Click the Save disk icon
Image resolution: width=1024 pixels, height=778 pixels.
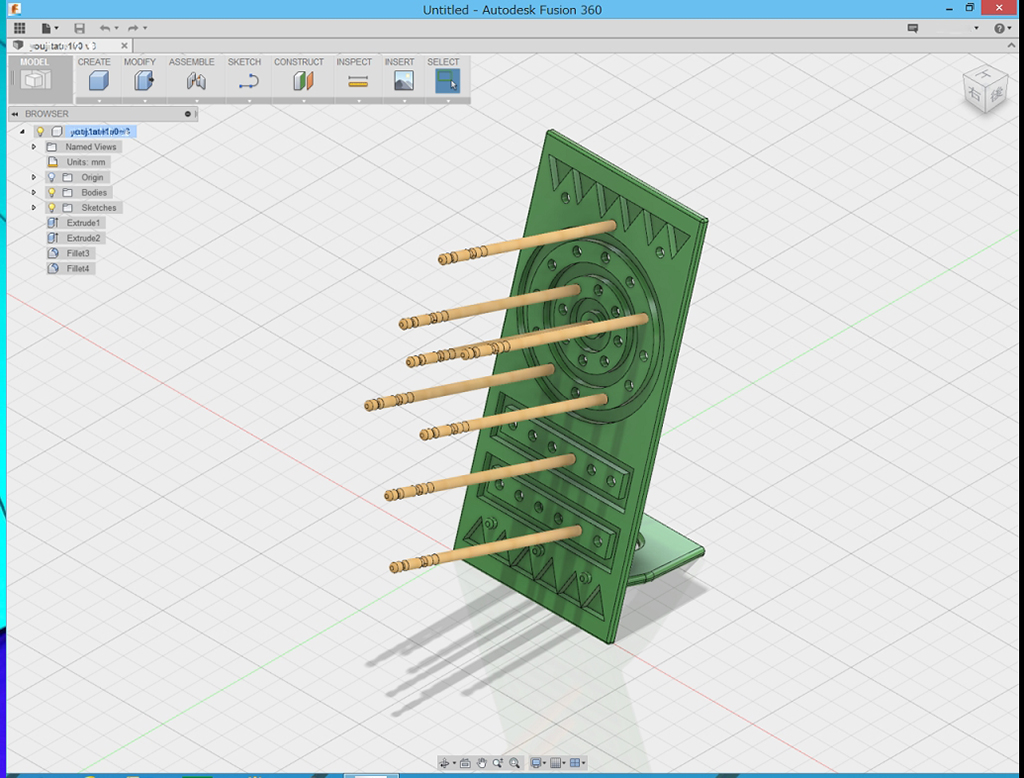coord(79,28)
